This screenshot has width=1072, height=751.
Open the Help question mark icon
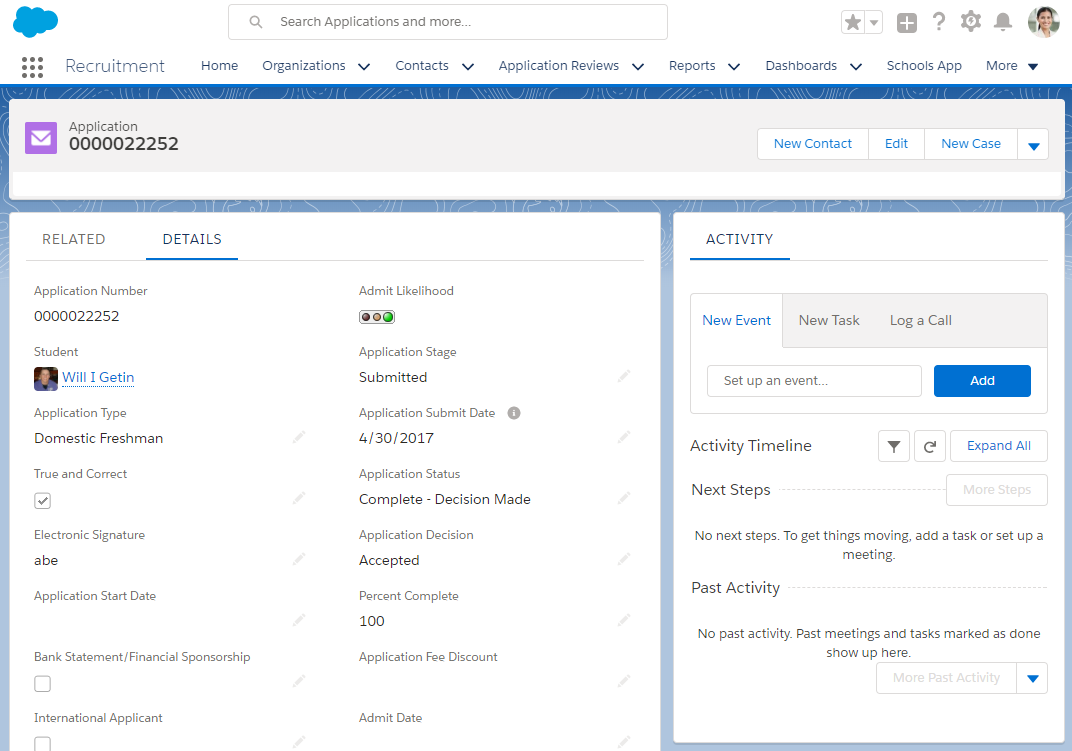coord(938,22)
